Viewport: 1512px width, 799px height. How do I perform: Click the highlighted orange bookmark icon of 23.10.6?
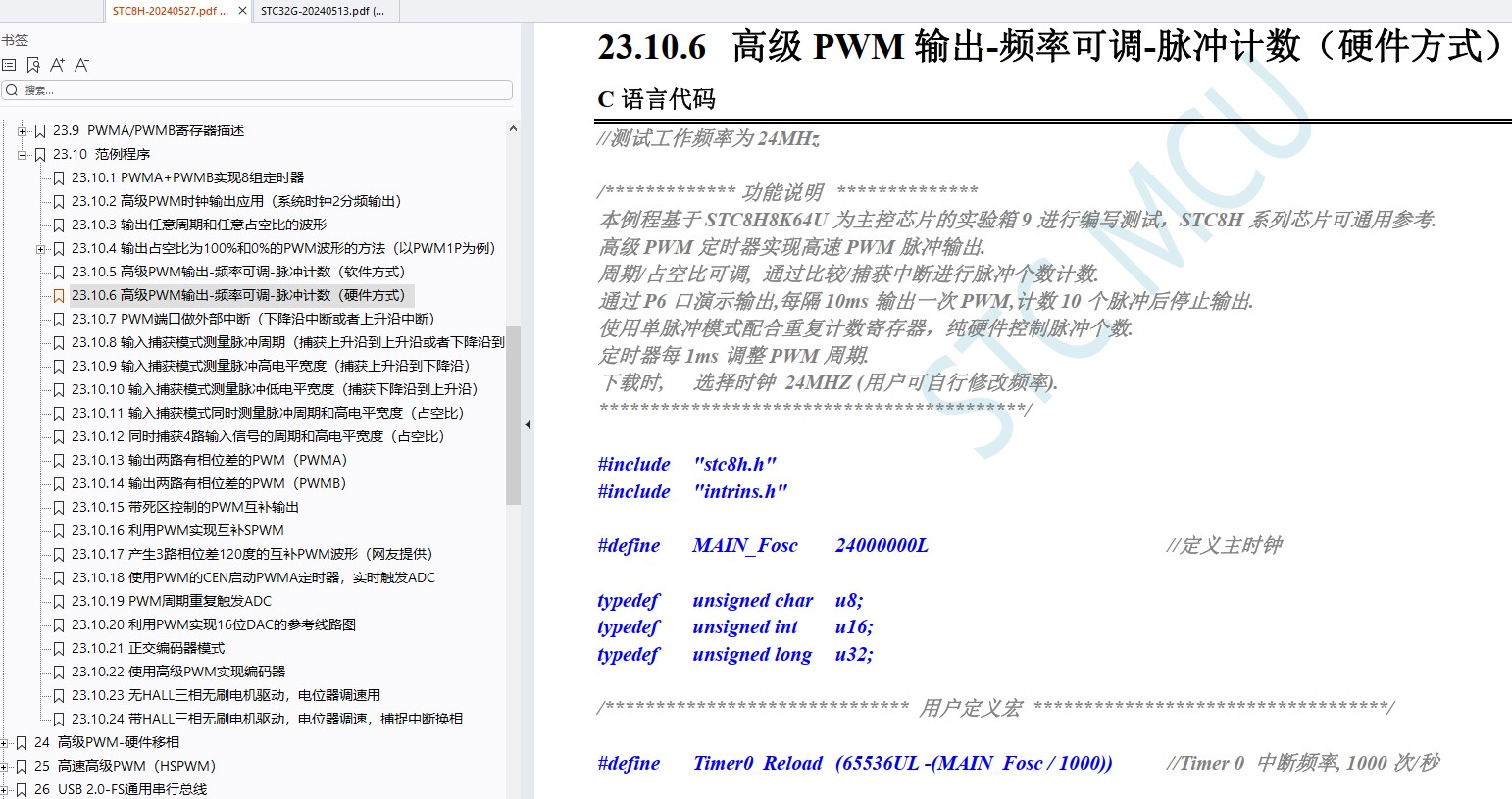click(59, 295)
